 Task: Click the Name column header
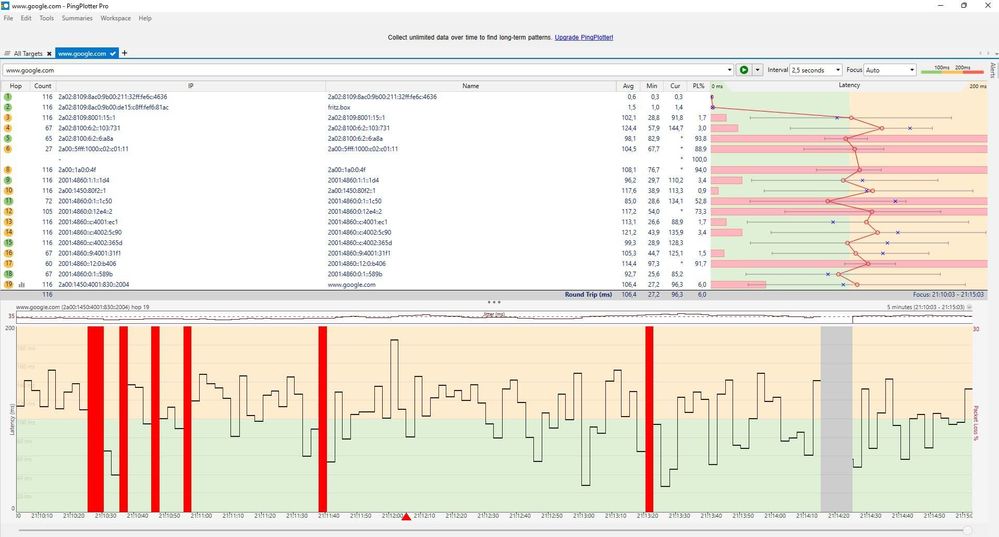pyautogui.click(x=471, y=86)
